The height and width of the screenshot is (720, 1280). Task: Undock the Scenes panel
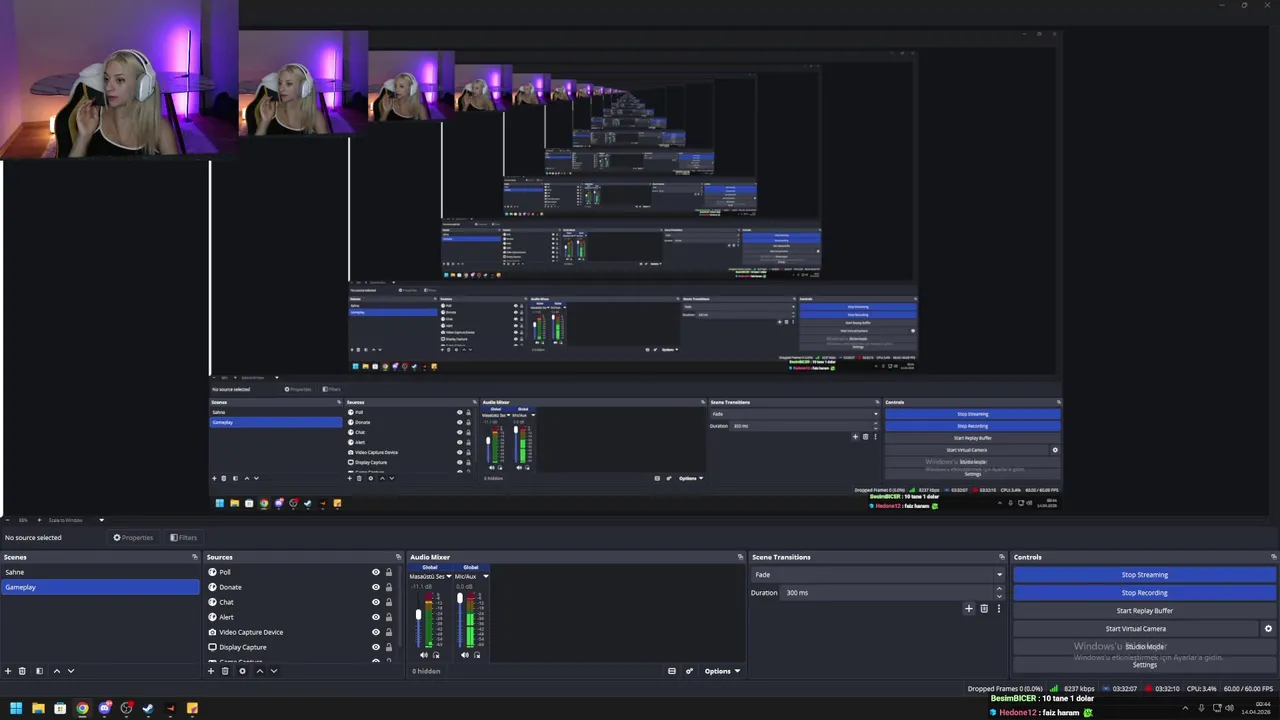pyautogui.click(x=195, y=557)
